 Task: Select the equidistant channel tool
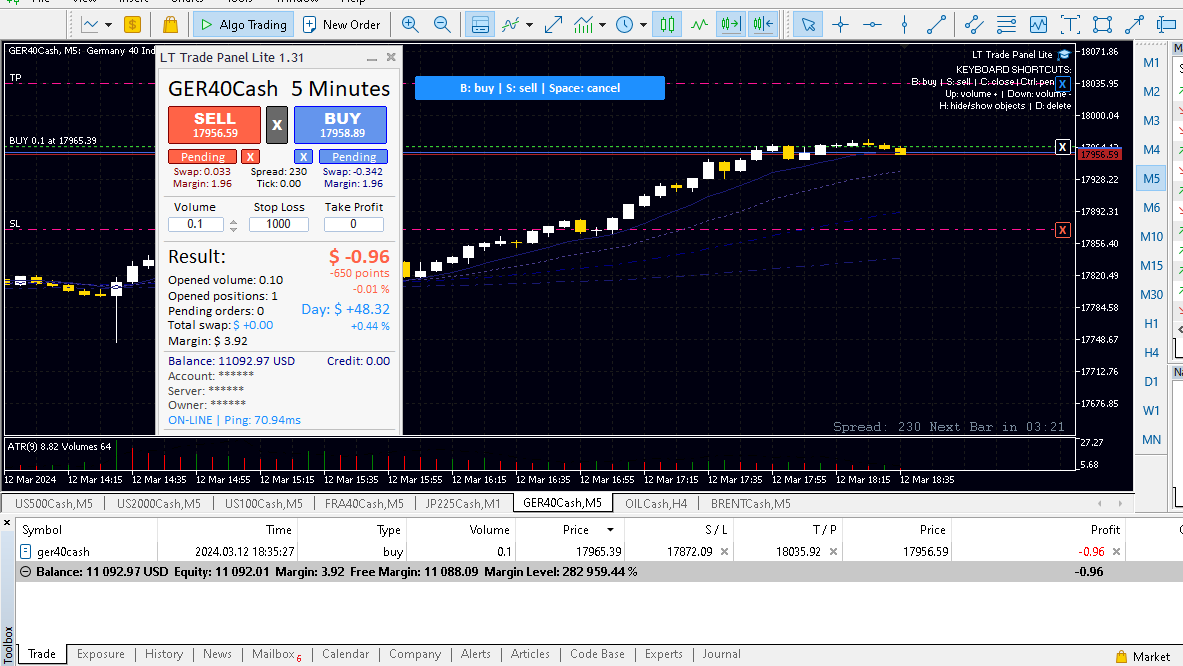tap(974, 25)
